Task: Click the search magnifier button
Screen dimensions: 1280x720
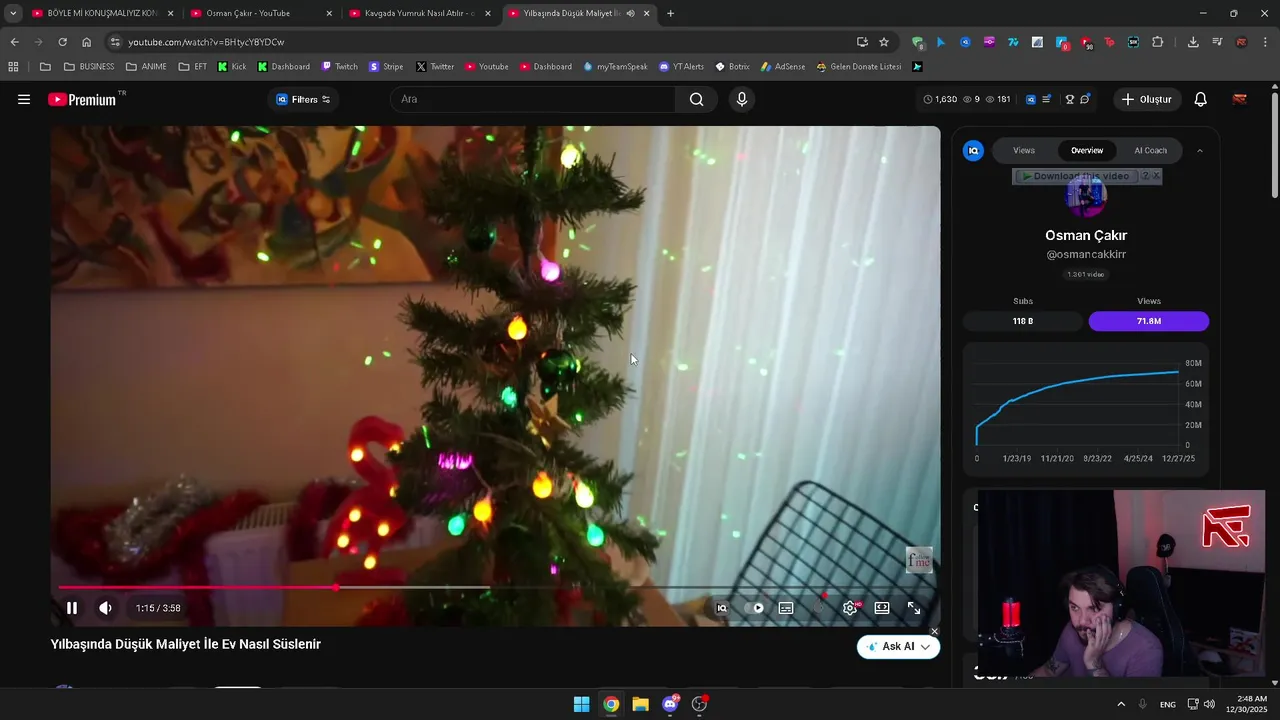Action: coord(696,99)
